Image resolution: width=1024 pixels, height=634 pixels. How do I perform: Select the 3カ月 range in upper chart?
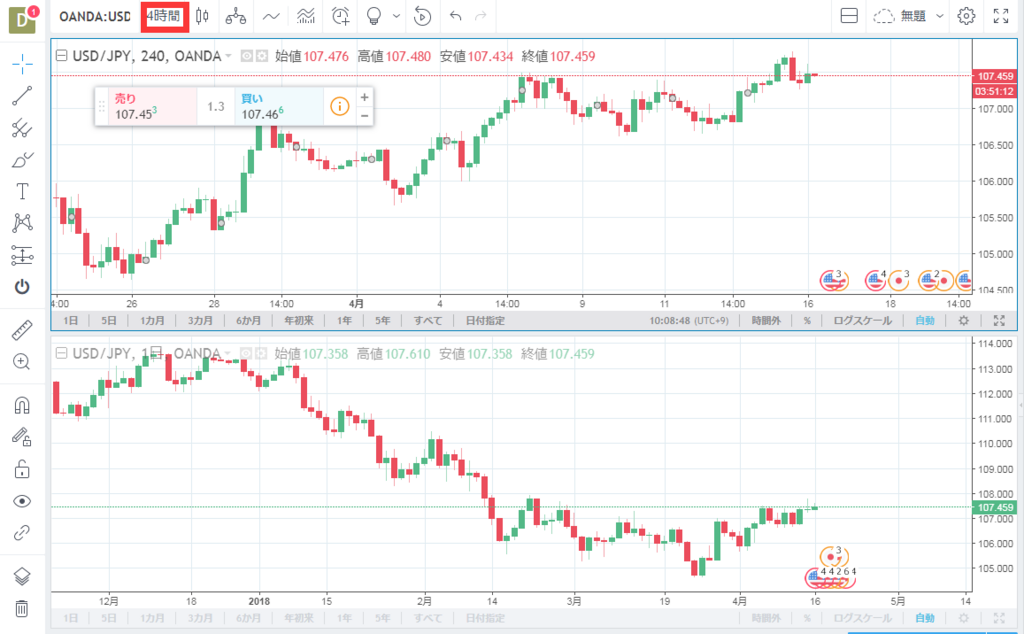(x=200, y=321)
